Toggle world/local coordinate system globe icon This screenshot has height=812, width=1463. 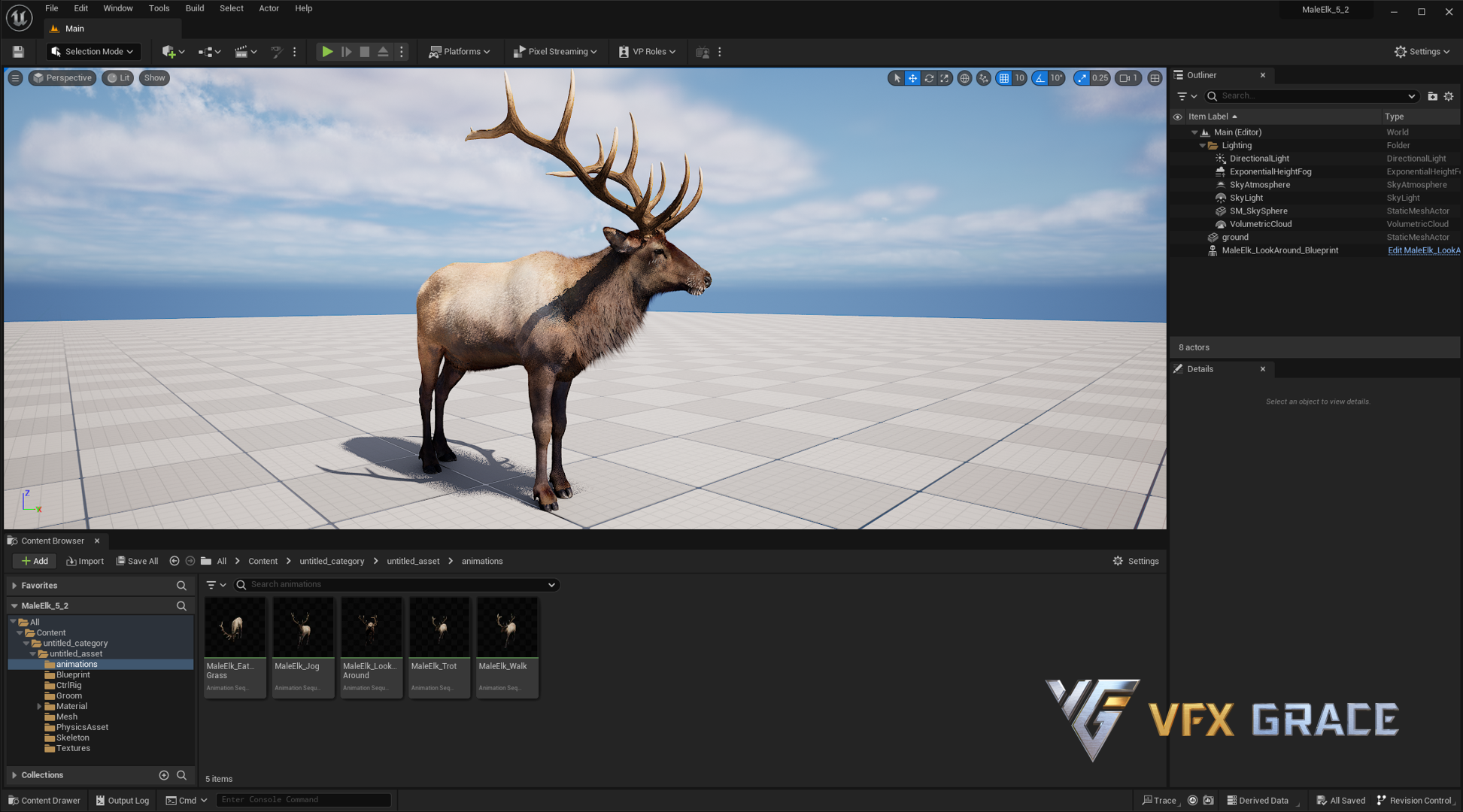964,78
